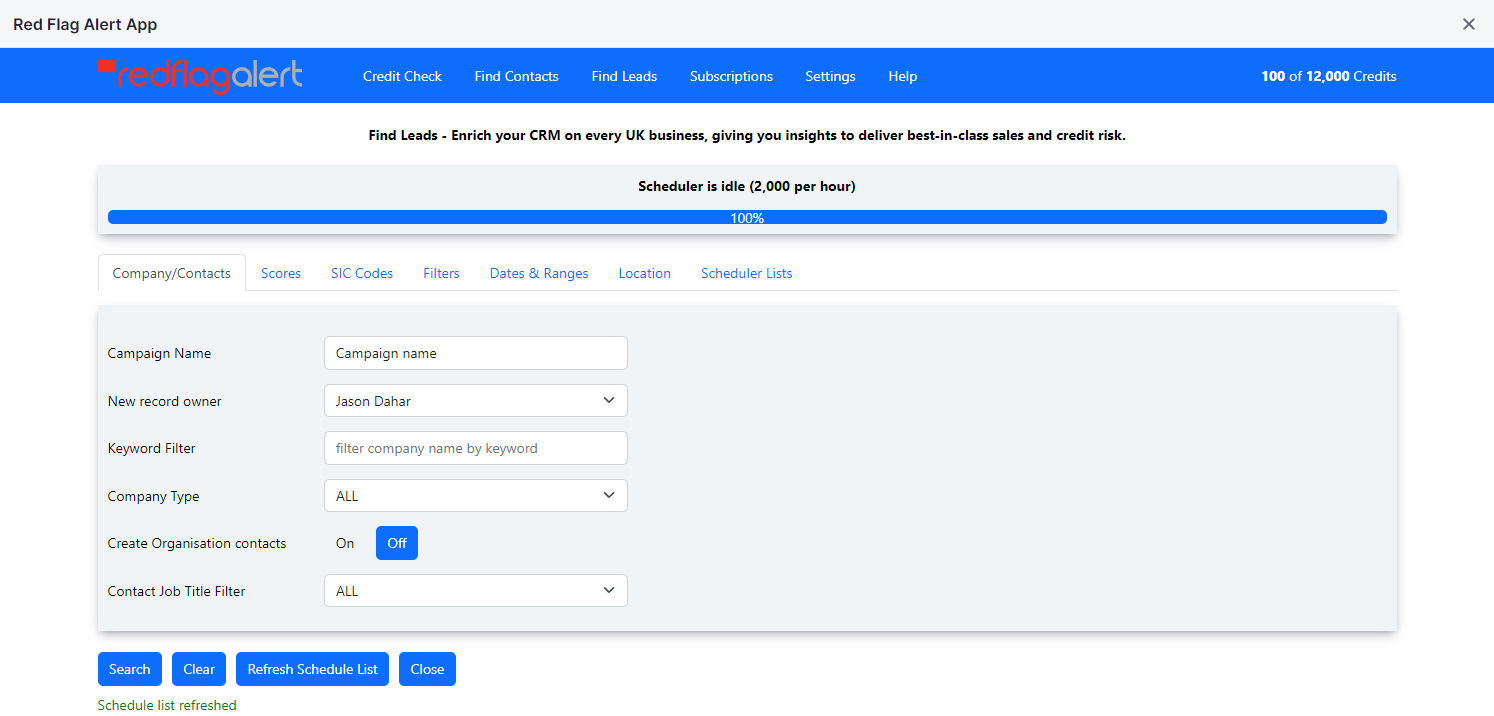
Task: Click the scheduler 100% progress bar
Action: 747,217
